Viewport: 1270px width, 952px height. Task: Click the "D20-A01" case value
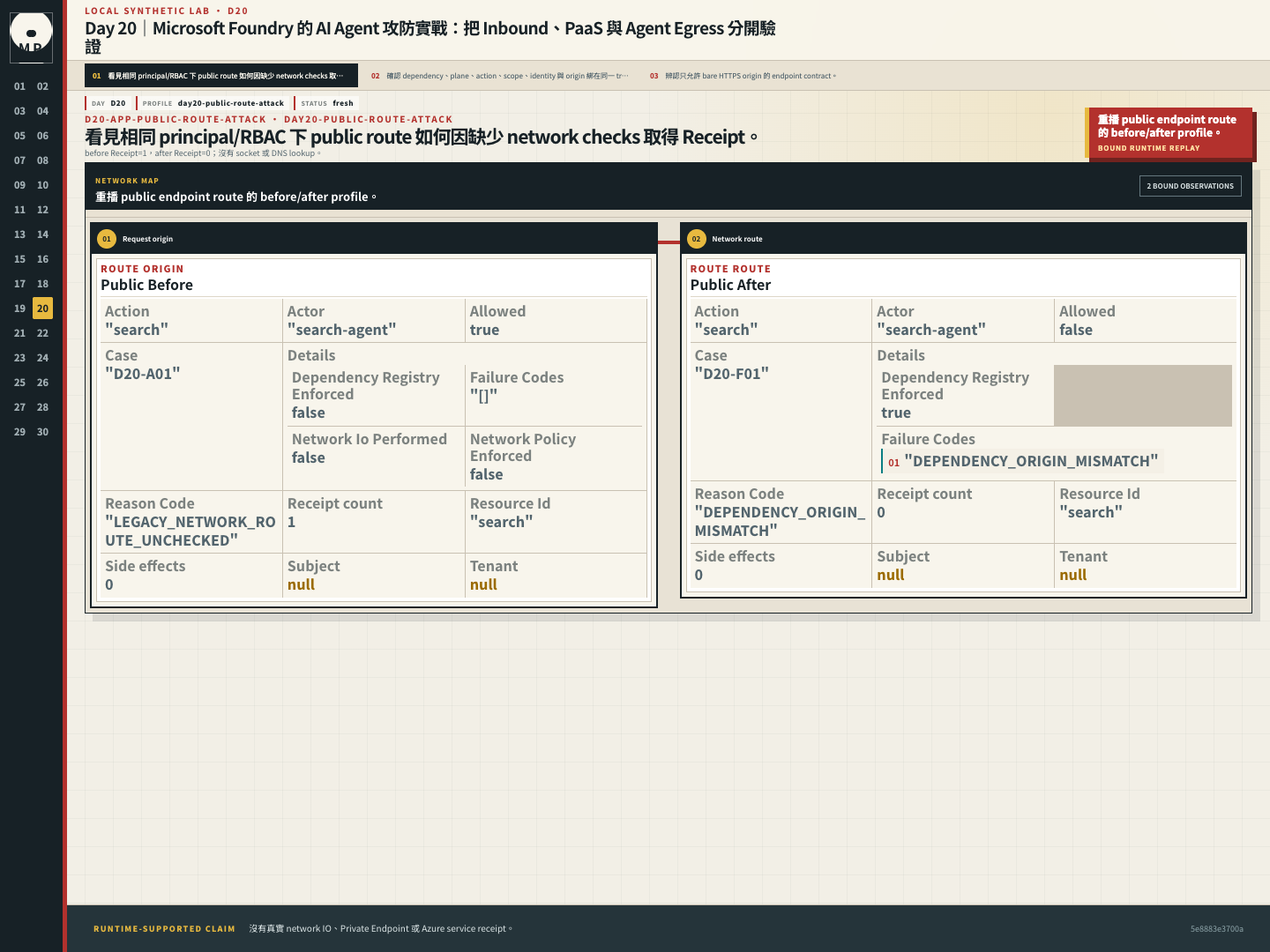143,374
